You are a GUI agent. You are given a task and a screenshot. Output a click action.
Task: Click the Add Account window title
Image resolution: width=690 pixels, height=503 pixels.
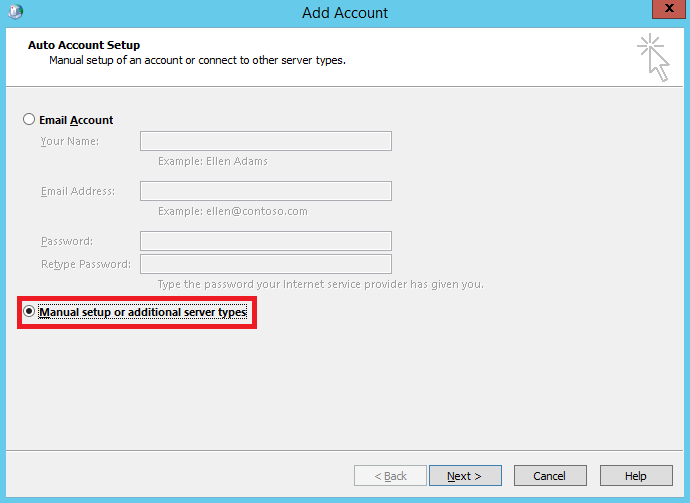(x=345, y=13)
